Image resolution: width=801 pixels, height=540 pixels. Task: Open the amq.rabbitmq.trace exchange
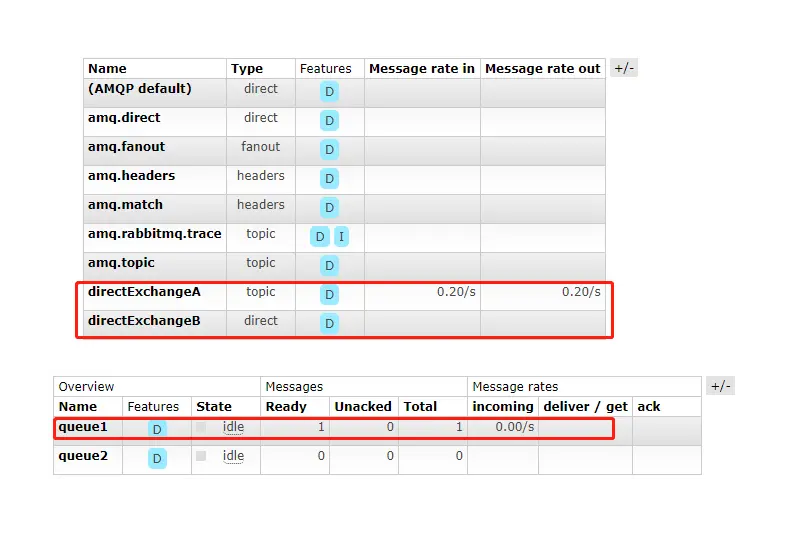[x=155, y=234]
